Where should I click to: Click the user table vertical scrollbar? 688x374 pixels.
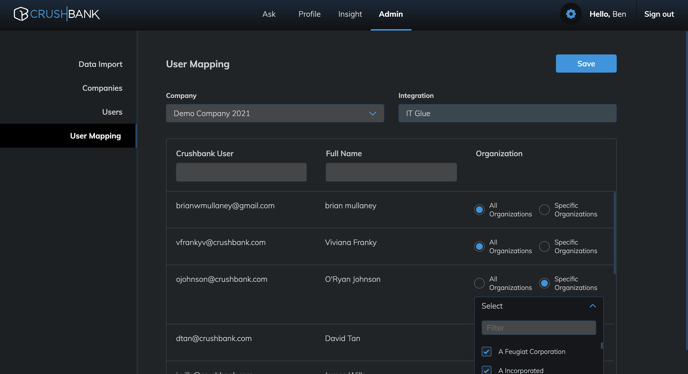point(615,233)
